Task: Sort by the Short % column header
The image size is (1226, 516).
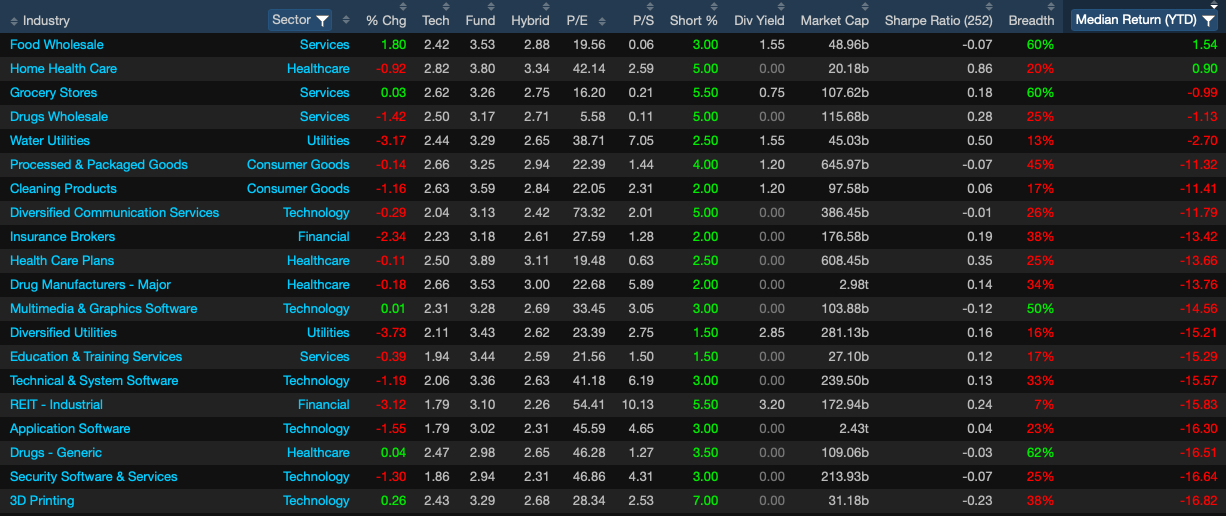Action: pyautogui.click(x=694, y=20)
